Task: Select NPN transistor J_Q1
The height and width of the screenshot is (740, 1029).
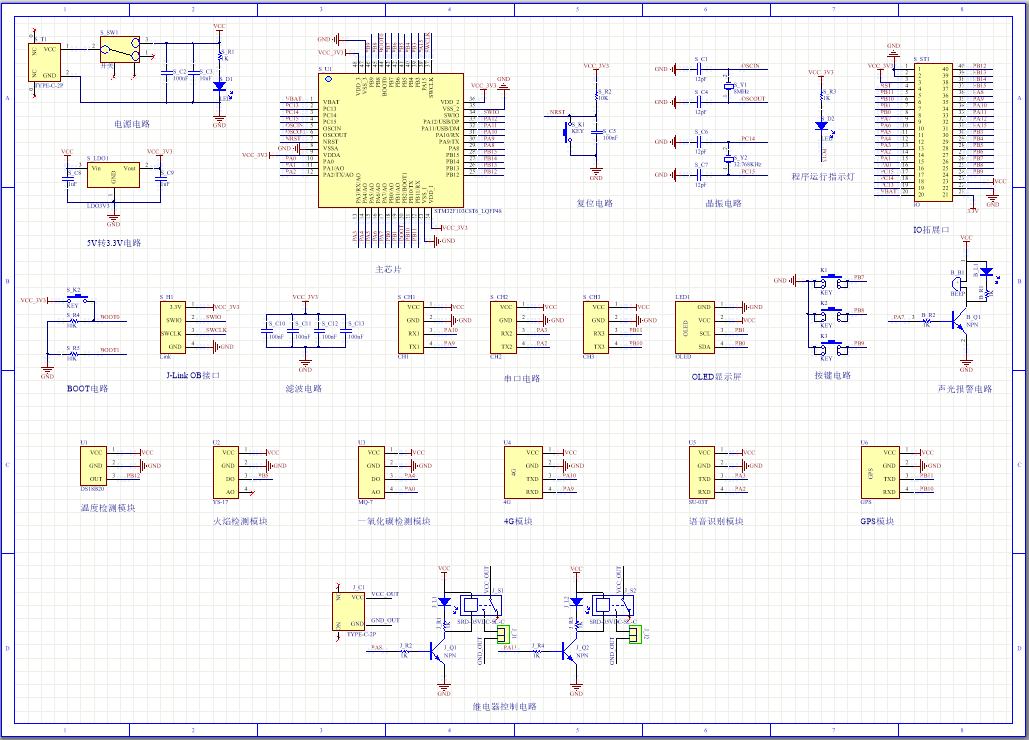Action: tap(438, 651)
